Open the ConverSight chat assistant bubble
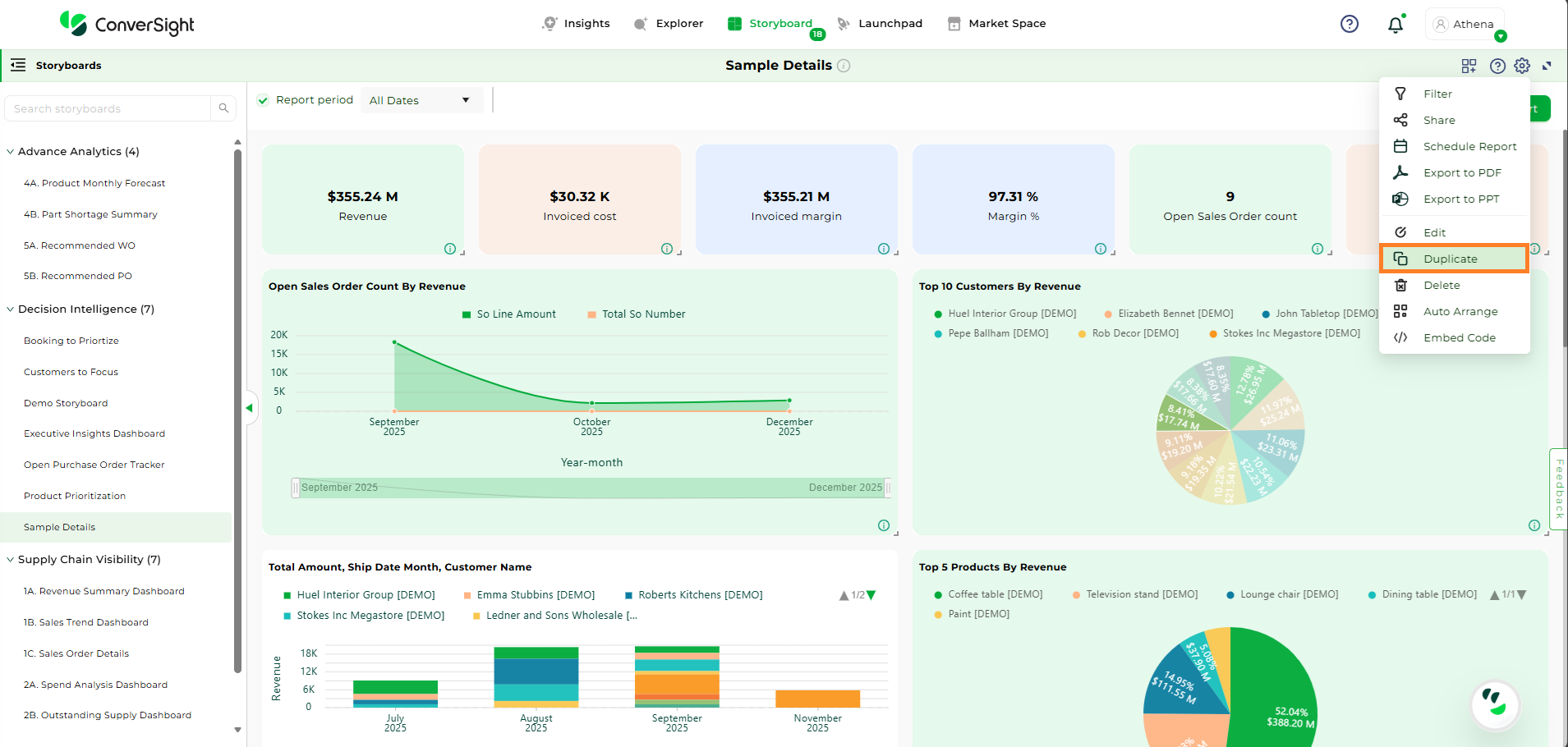The height and width of the screenshot is (747, 1568). 1494,703
